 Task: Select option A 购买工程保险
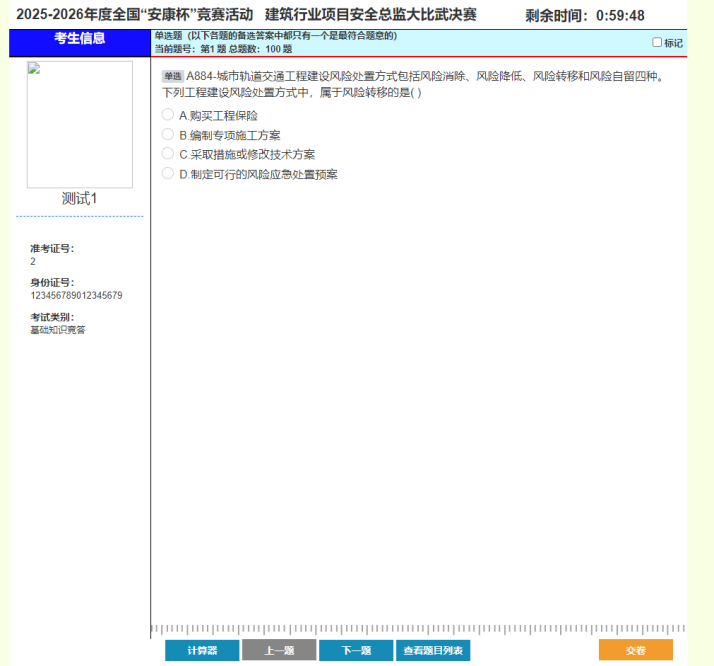(x=168, y=115)
